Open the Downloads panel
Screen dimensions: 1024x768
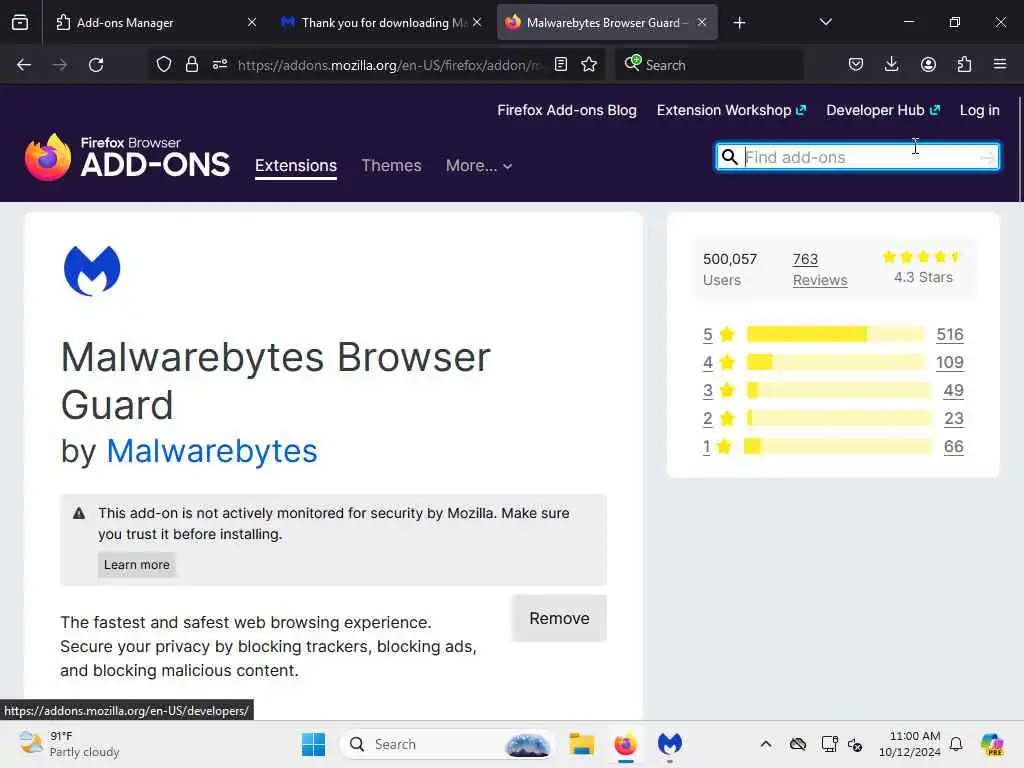[x=891, y=65]
